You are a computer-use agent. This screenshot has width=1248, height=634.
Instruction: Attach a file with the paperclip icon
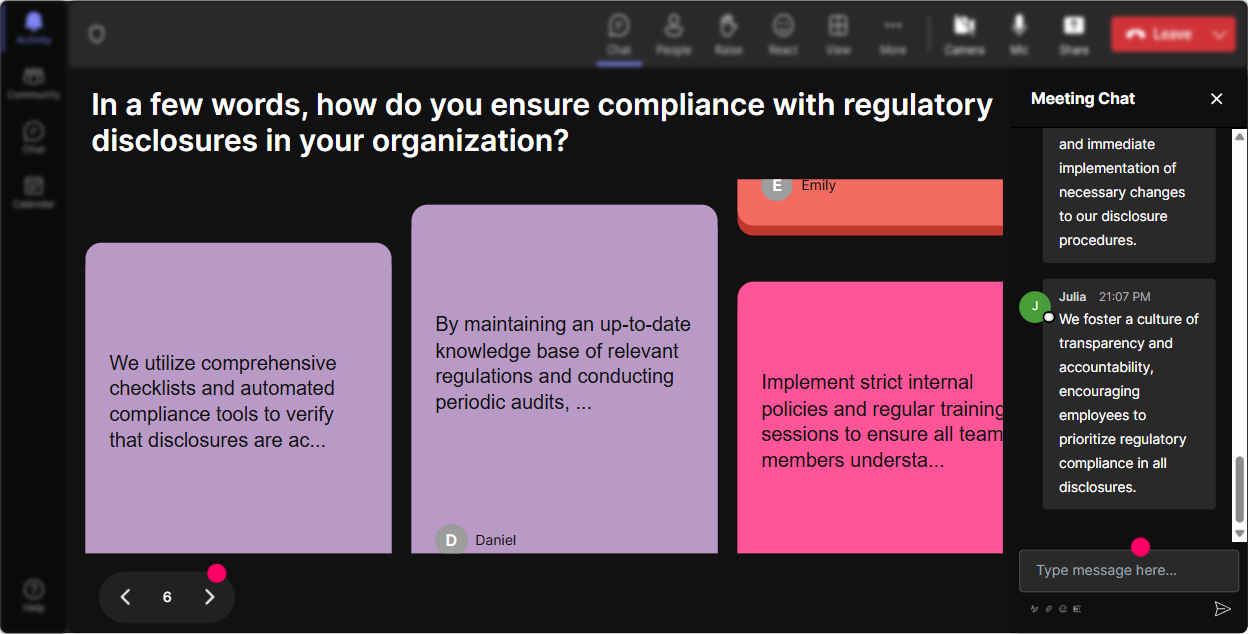[x=1049, y=608]
